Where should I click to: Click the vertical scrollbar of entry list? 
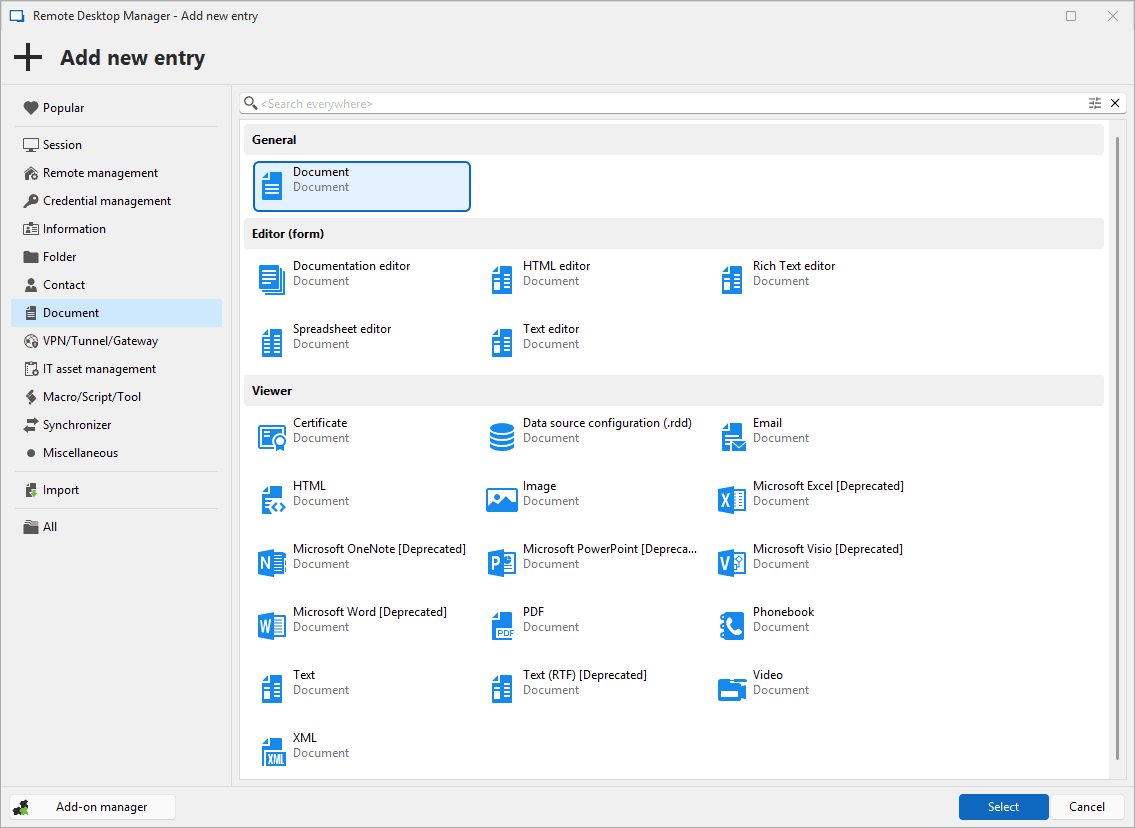pyautogui.click(x=1117, y=450)
